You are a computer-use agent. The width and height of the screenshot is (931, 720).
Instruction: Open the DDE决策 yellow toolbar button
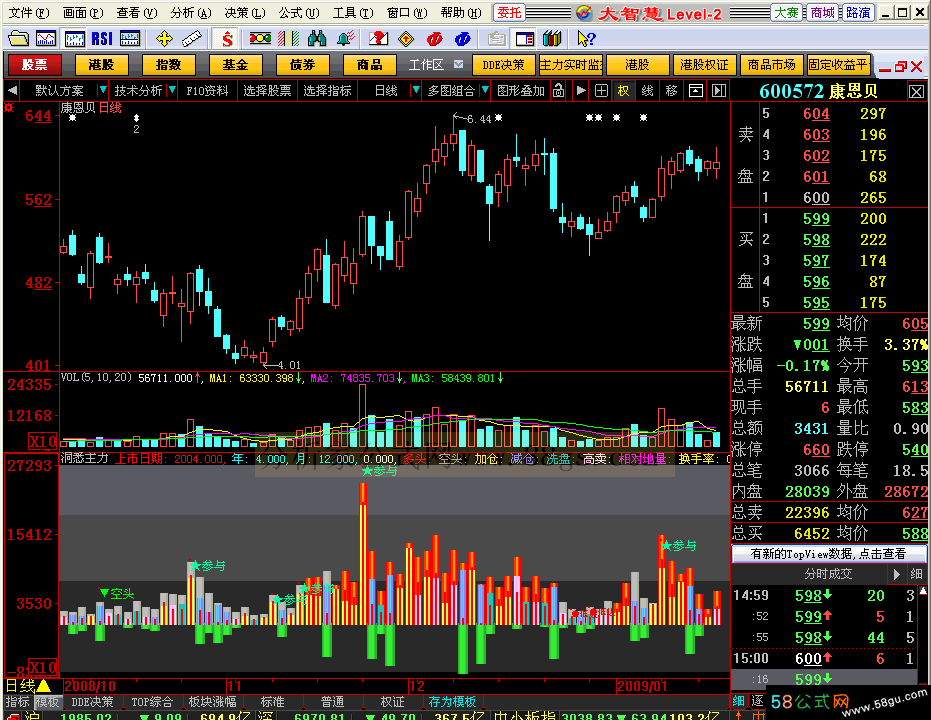[504, 65]
